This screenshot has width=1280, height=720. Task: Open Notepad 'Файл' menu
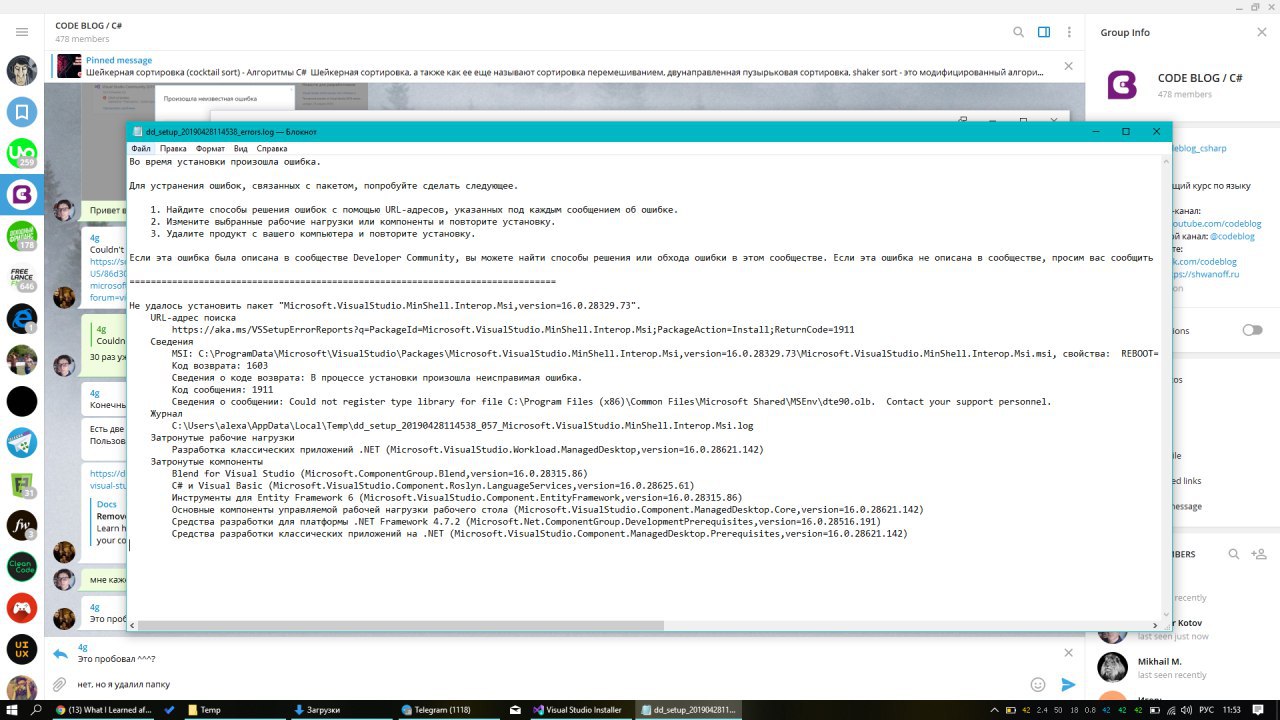tap(140, 148)
